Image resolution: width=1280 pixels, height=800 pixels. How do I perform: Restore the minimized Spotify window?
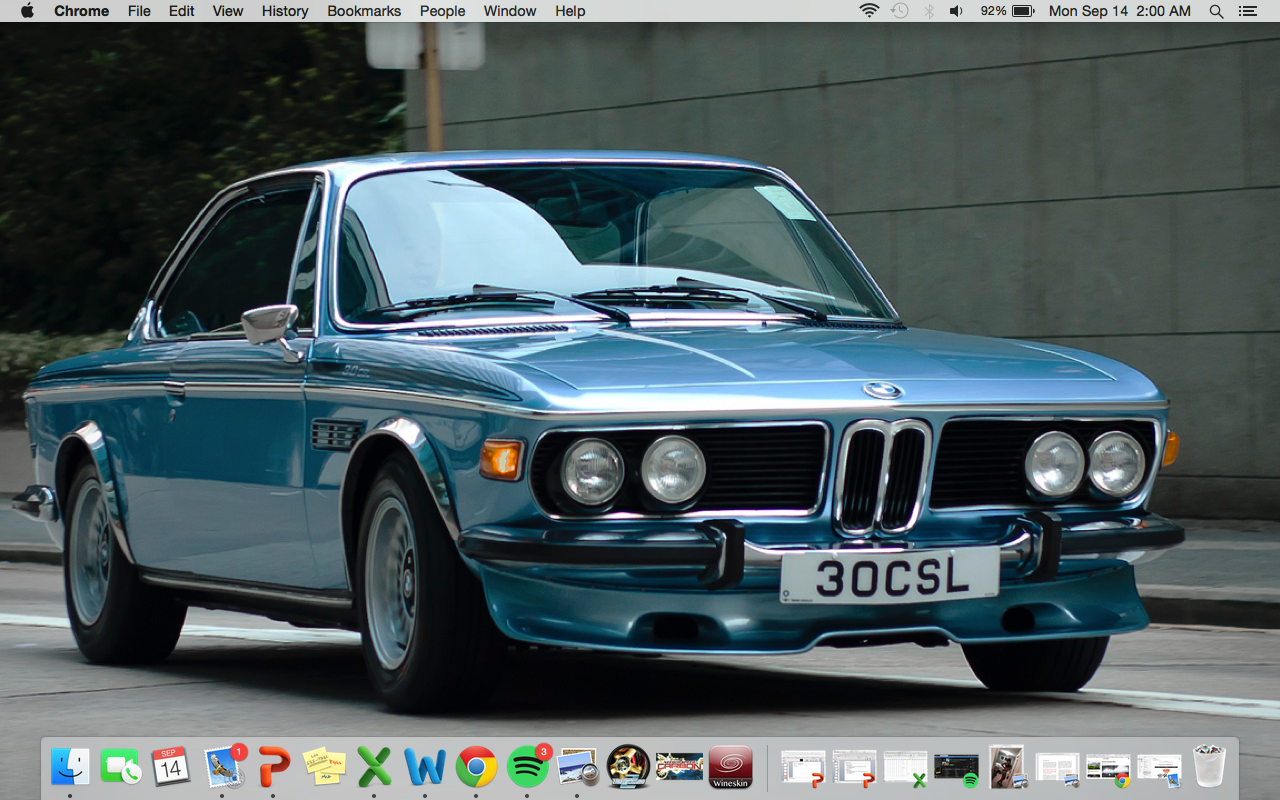pyautogui.click(x=956, y=767)
